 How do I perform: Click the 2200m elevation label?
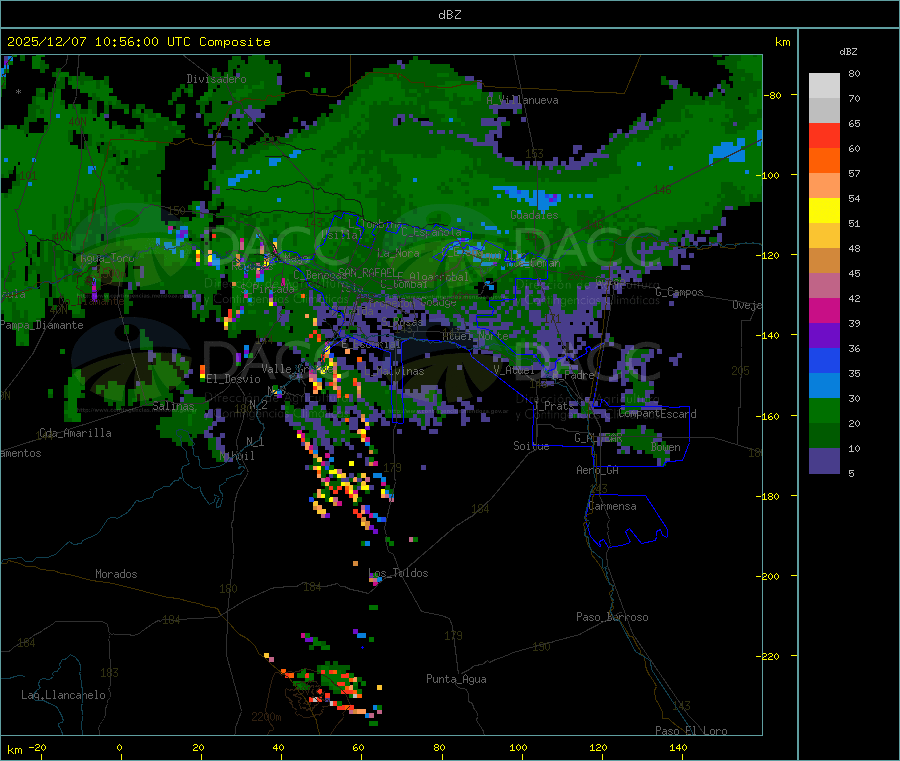point(266,717)
